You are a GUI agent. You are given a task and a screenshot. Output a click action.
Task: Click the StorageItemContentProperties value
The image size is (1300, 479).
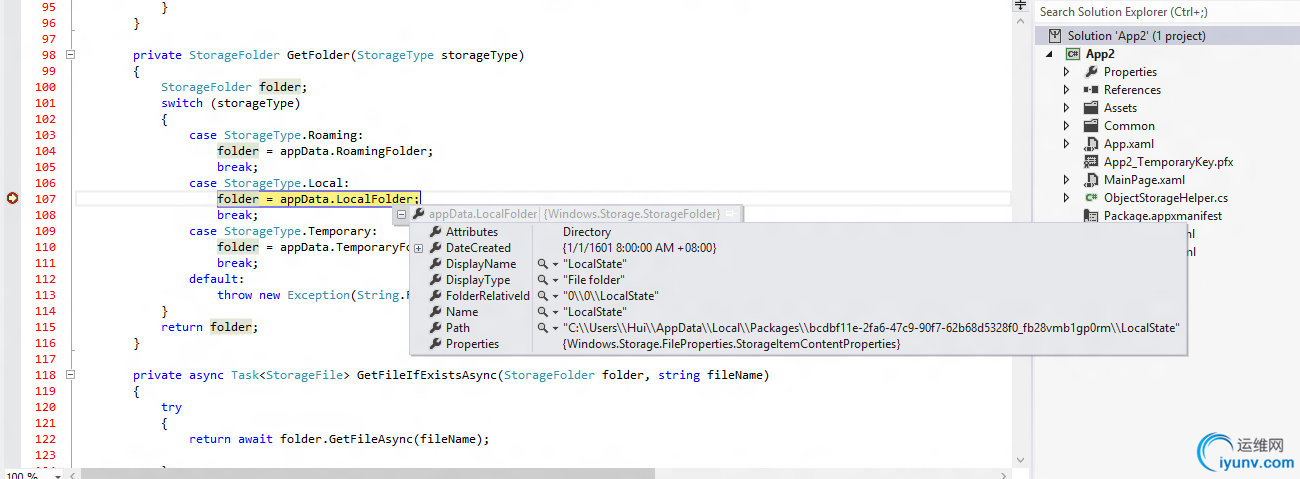(x=732, y=344)
